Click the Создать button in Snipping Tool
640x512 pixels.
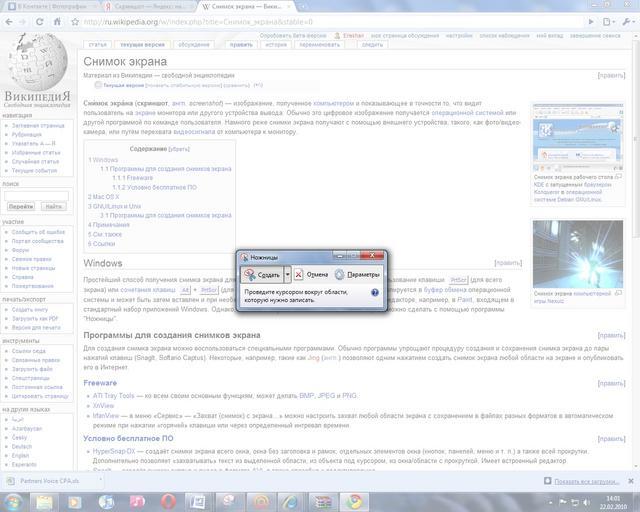coord(262,273)
